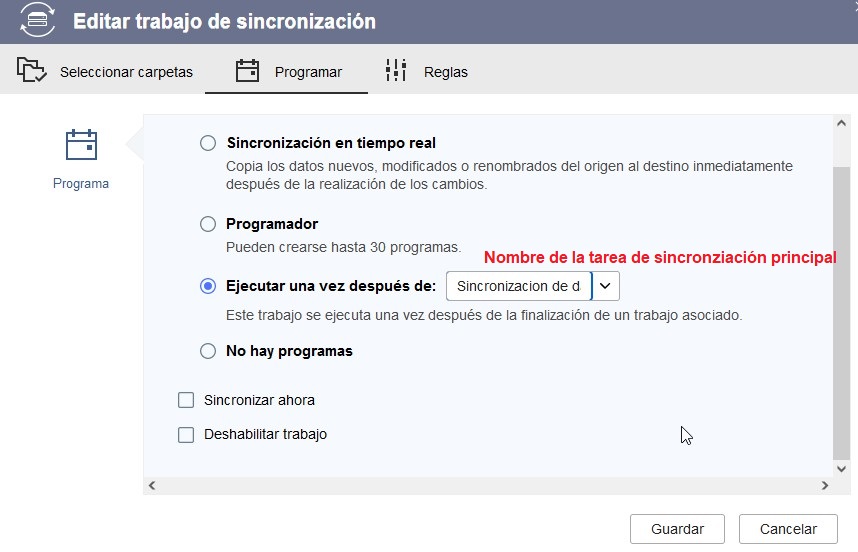Select Sincronización en tiempo real option
This screenshot has height=552, width=858.
[208, 143]
